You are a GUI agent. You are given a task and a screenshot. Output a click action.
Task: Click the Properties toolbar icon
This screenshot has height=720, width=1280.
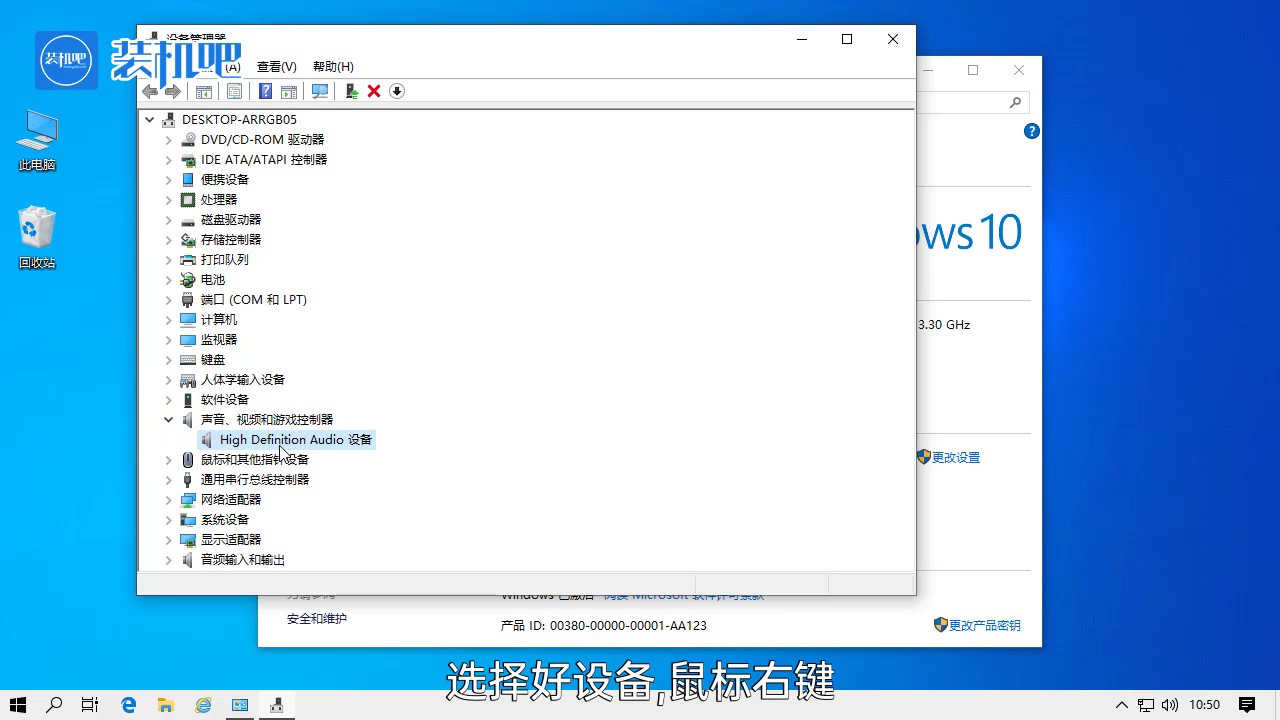234,92
